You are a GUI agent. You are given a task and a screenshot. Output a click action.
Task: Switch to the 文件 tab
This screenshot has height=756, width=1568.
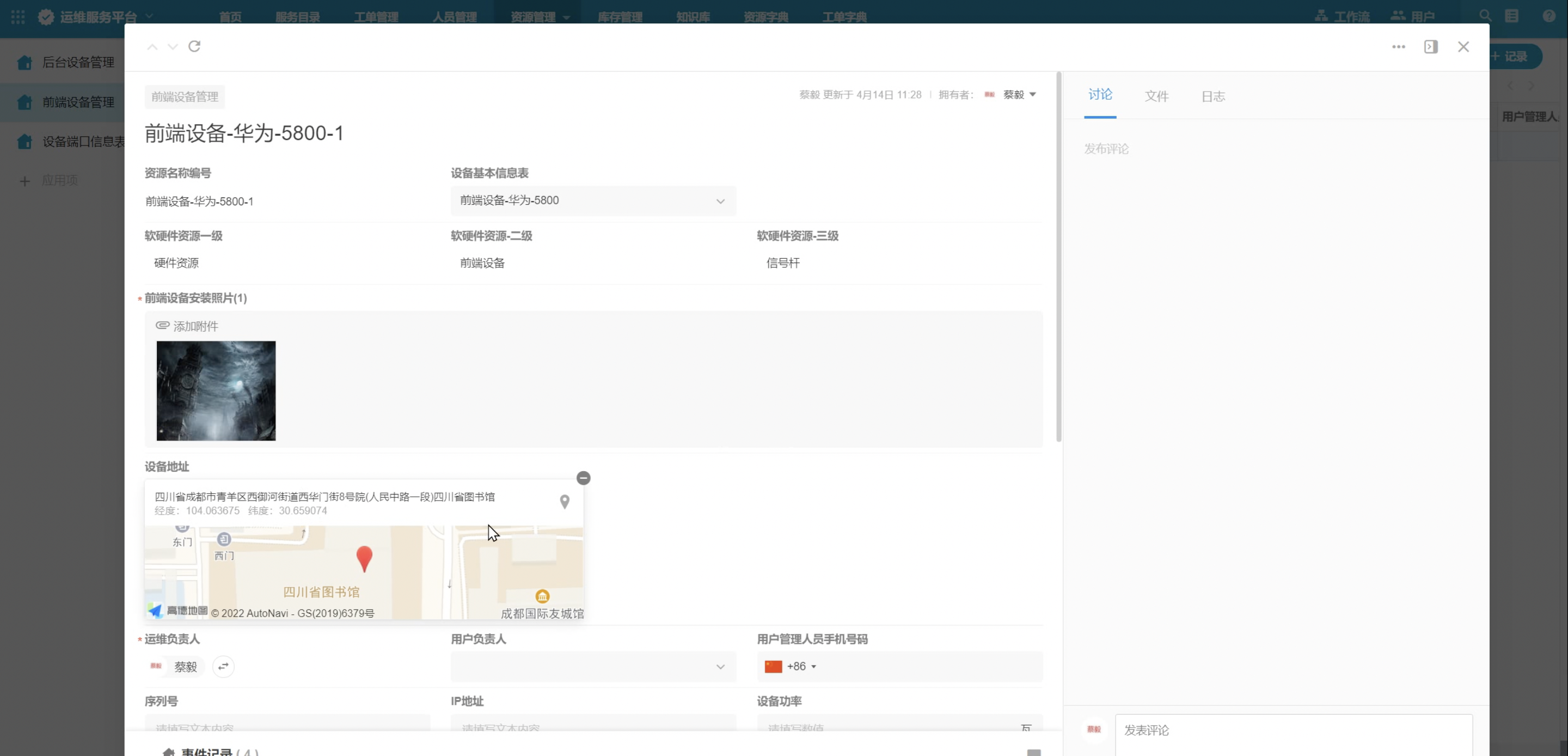1156,96
